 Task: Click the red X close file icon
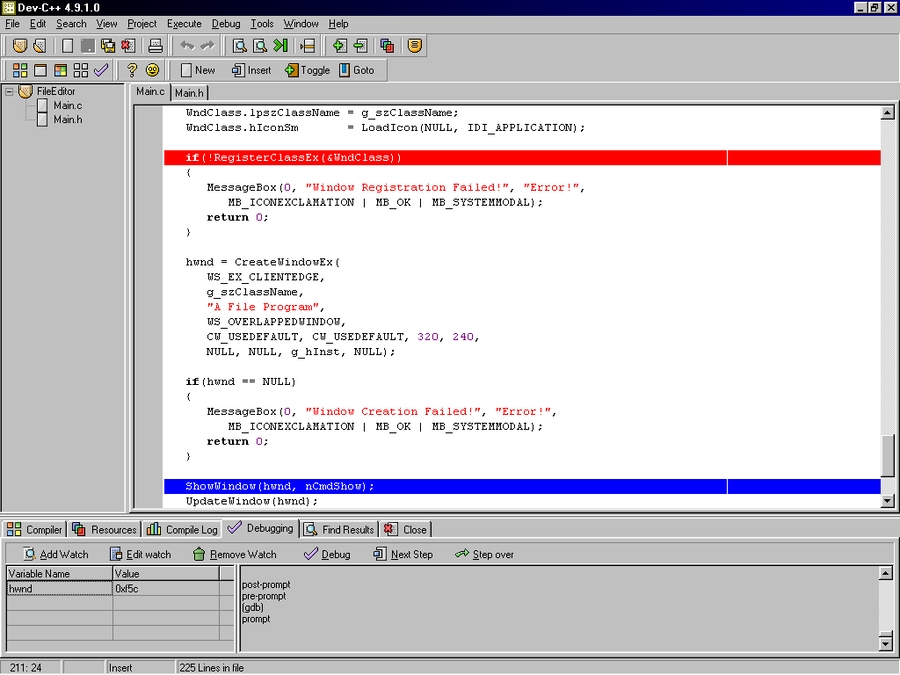[x=127, y=45]
